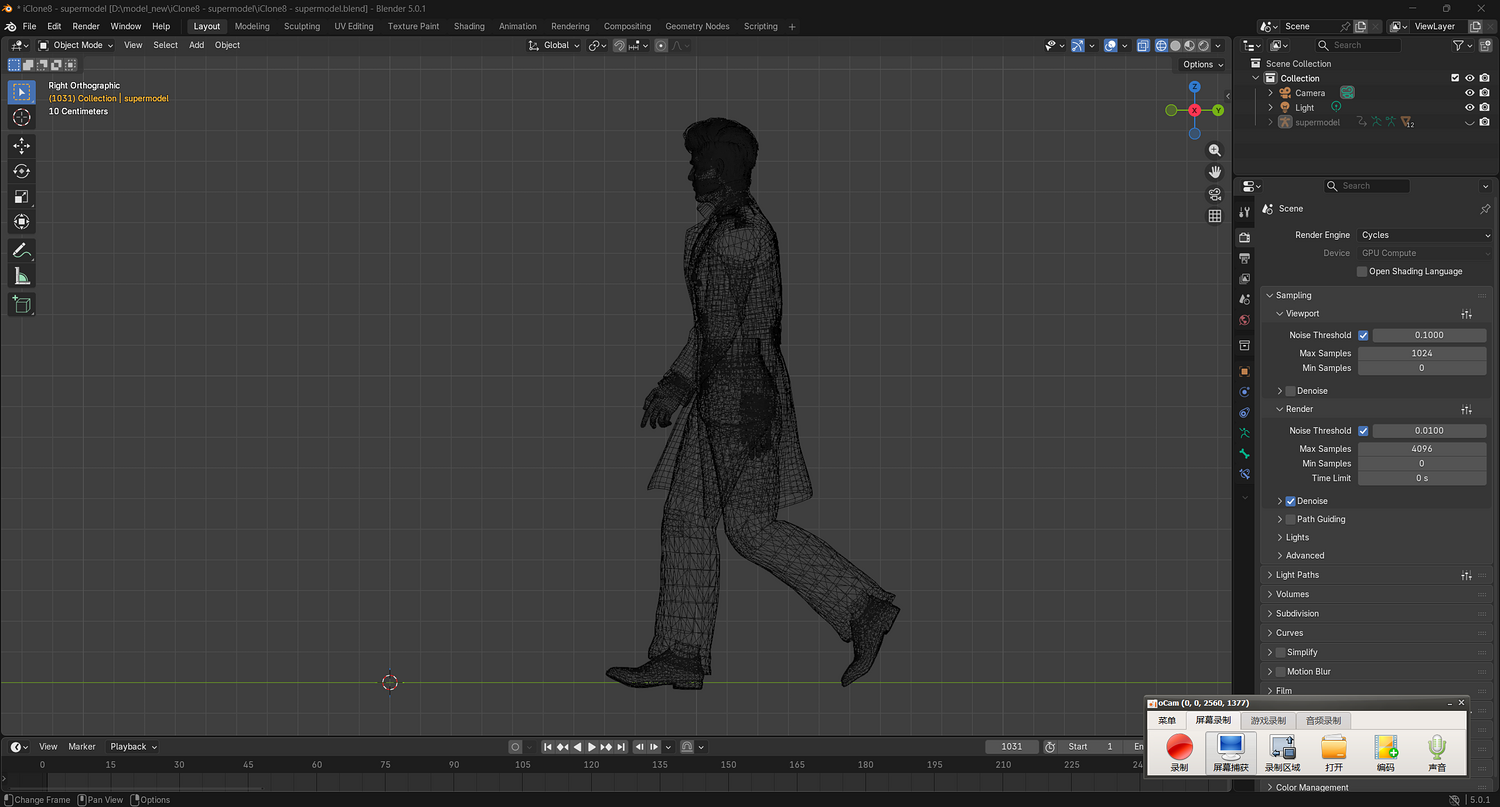Click the red oCam record button
The image size is (1500, 807).
(1180, 746)
